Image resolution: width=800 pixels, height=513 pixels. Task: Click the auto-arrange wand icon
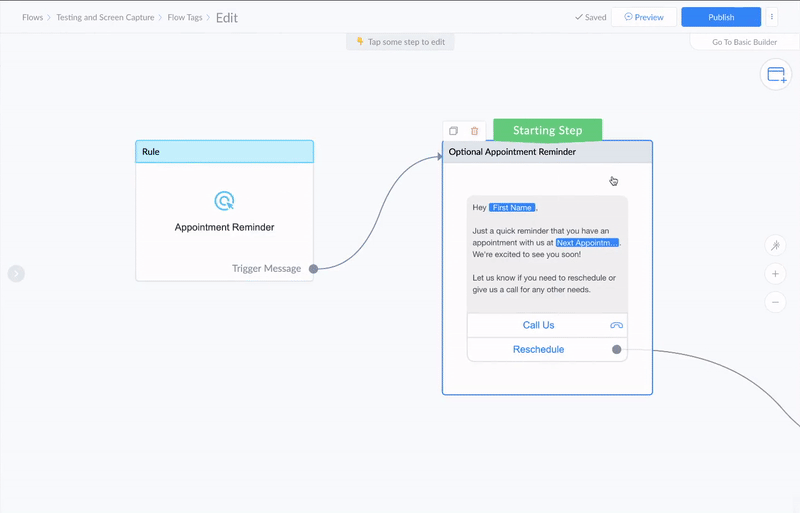point(775,246)
